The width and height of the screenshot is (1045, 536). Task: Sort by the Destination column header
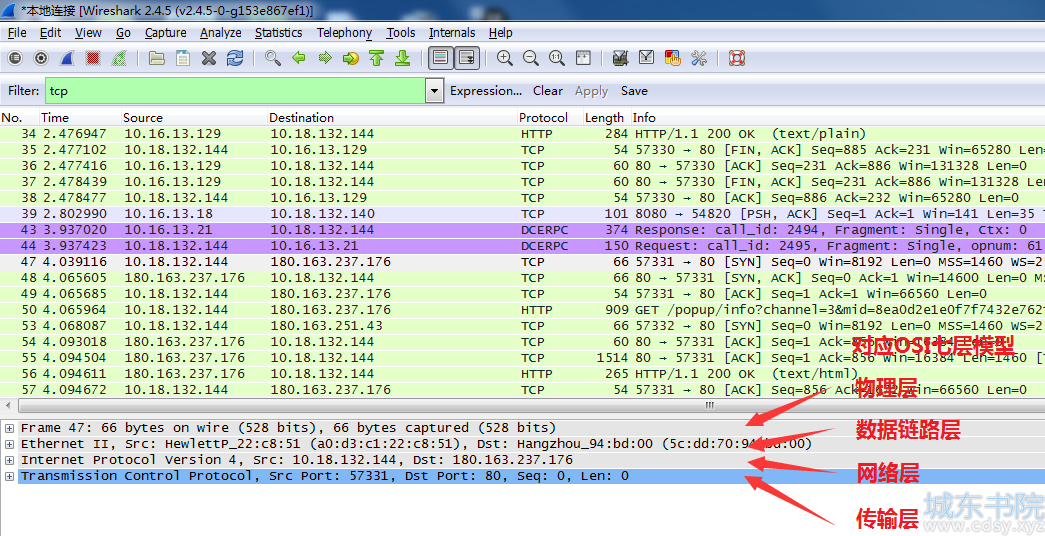click(392, 117)
